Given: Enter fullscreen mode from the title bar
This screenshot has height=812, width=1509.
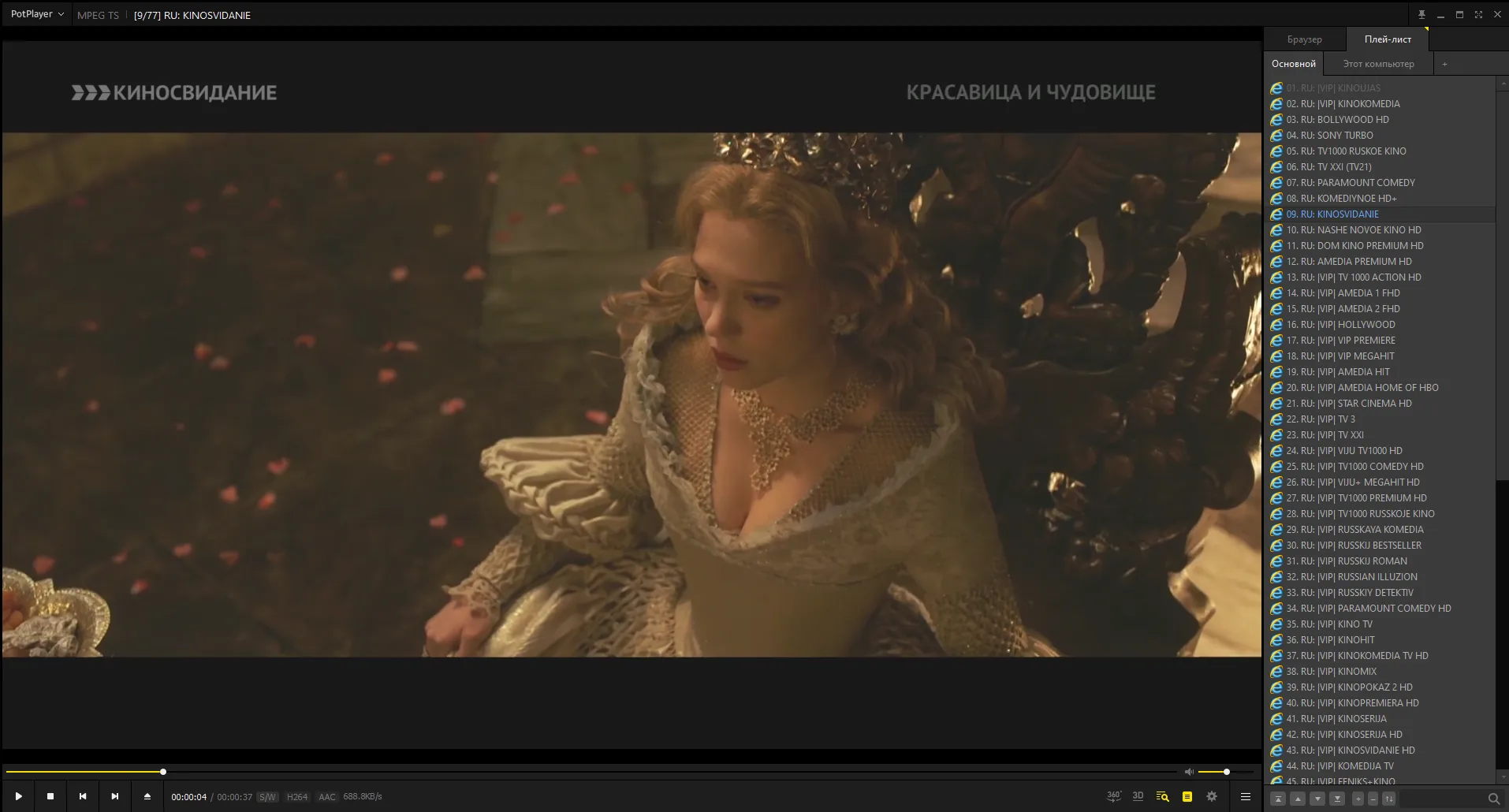Looking at the screenshot, I should pyautogui.click(x=1478, y=15).
